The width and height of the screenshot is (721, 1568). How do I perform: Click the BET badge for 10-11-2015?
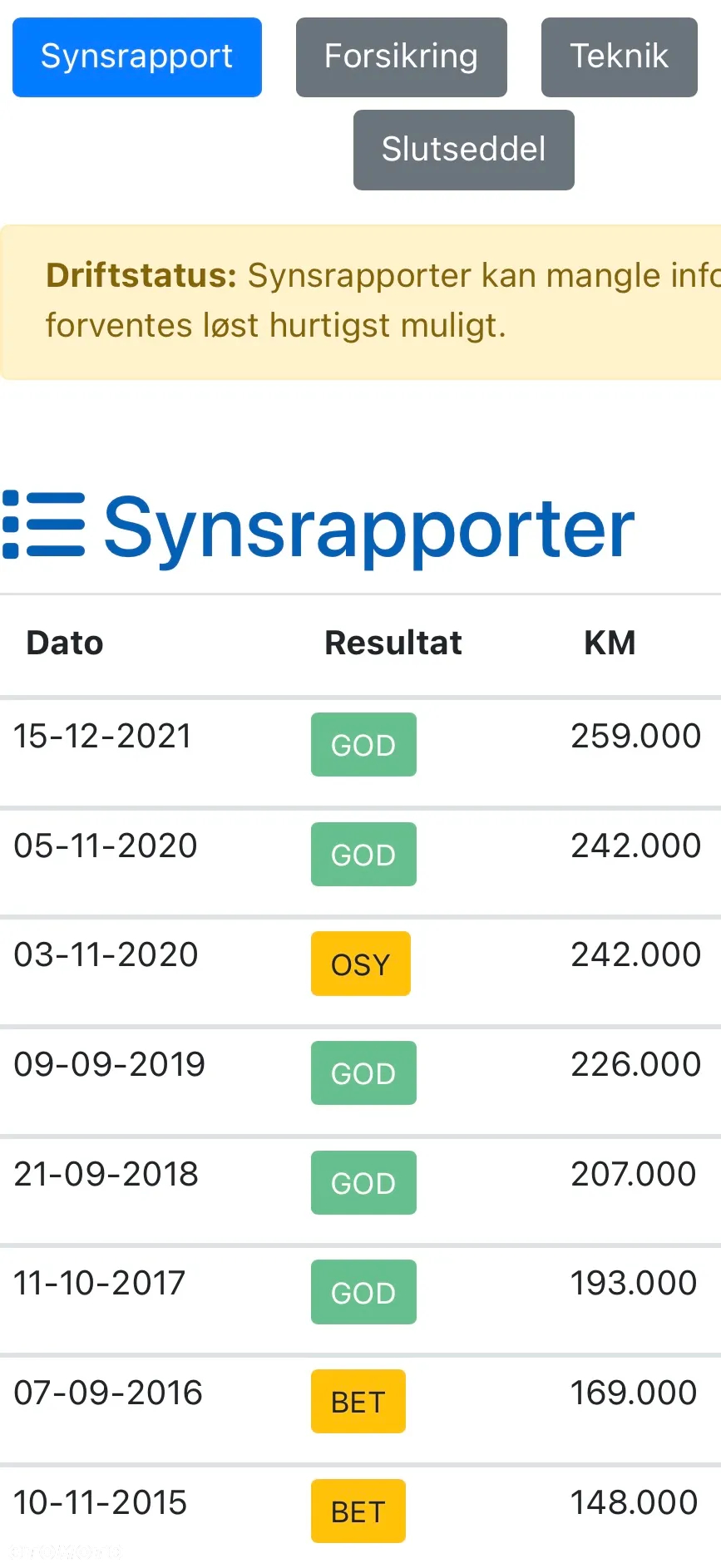pyautogui.click(x=358, y=1511)
